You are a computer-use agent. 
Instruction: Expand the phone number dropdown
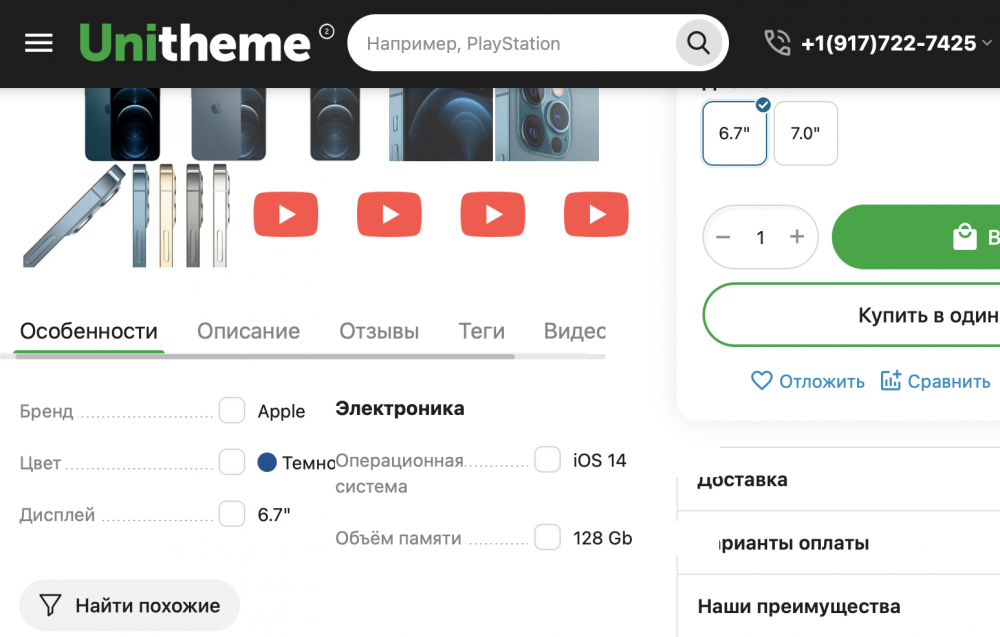pyautogui.click(x=987, y=43)
